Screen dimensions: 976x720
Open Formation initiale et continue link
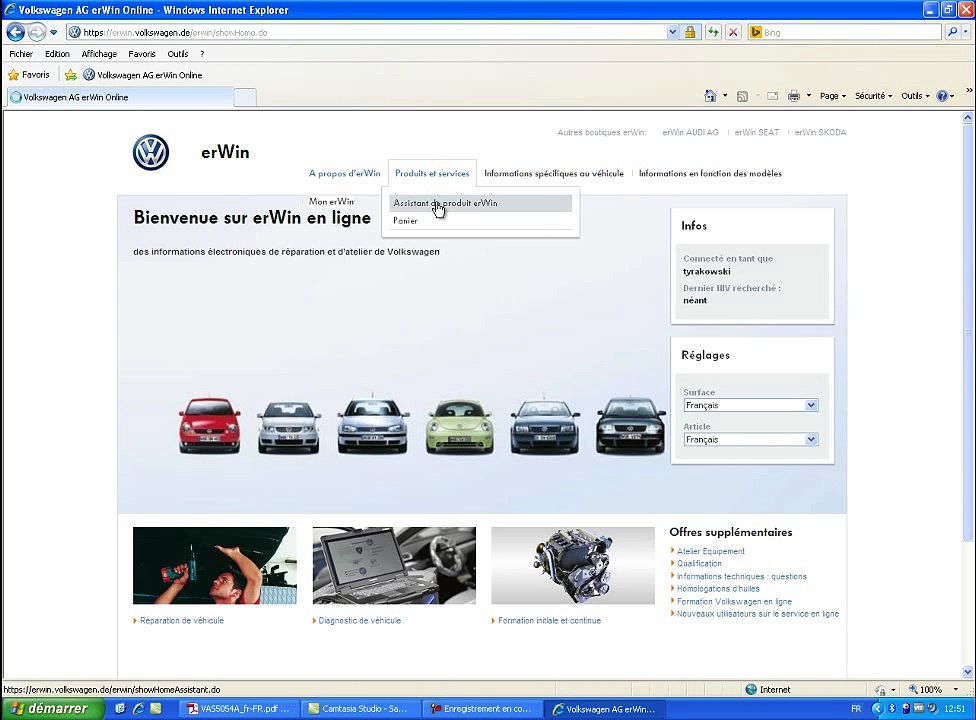point(549,620)
